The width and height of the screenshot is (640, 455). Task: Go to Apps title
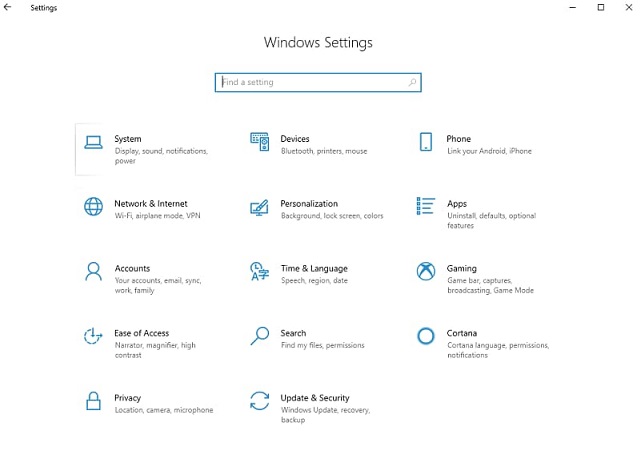coord(457,204)
